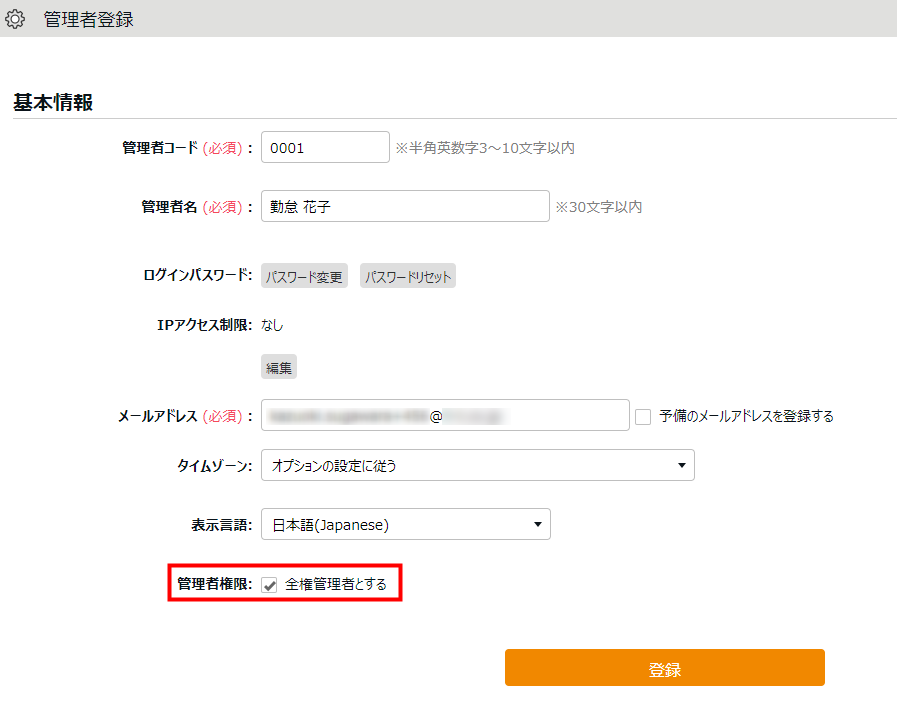
Task: Click the メールアドレス (必須) label
Action: tap(184, 416)
